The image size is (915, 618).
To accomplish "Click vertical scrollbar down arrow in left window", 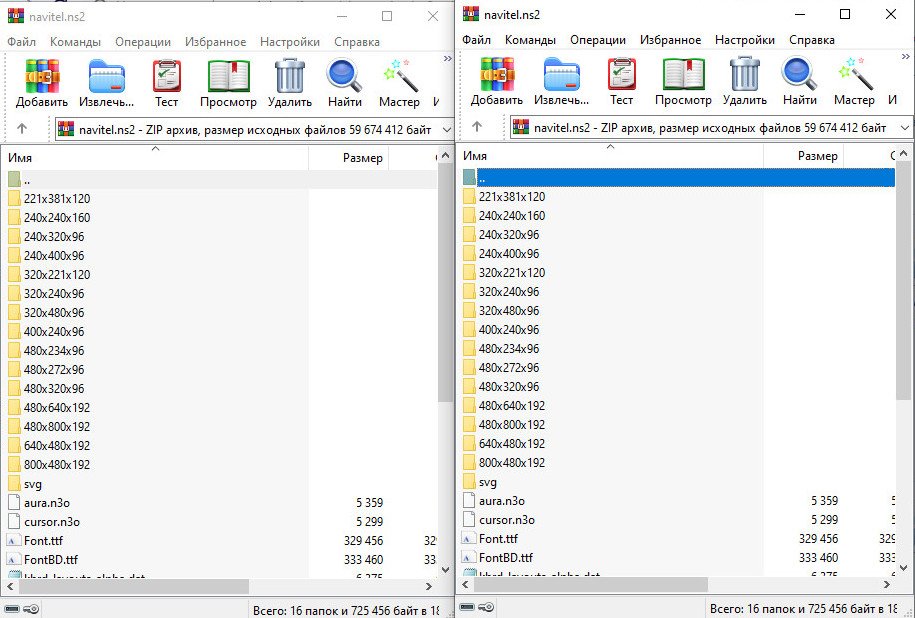I will coord(446,570).
